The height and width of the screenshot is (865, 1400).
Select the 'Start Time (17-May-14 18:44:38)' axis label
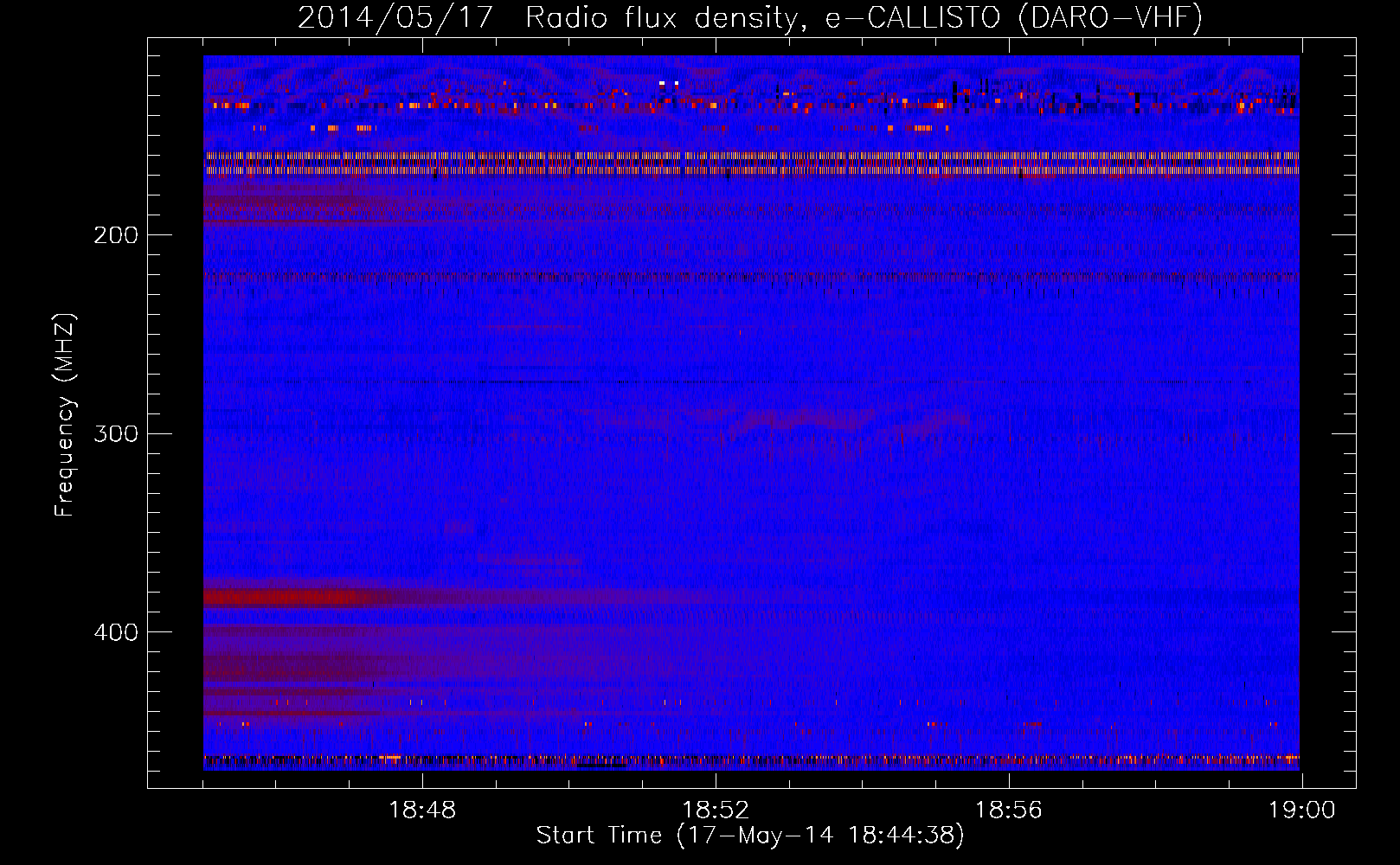pos(750,836)
